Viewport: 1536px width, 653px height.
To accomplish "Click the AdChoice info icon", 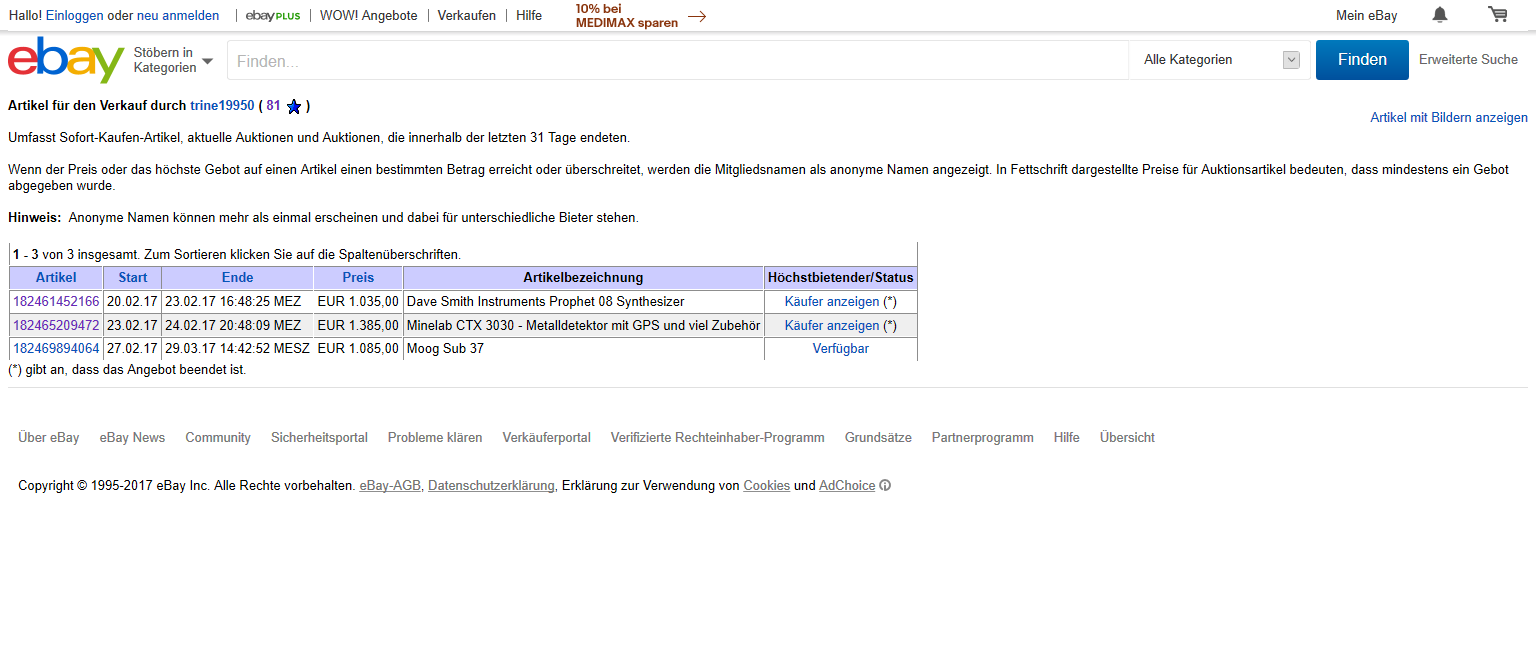I will tap(885, 486).
